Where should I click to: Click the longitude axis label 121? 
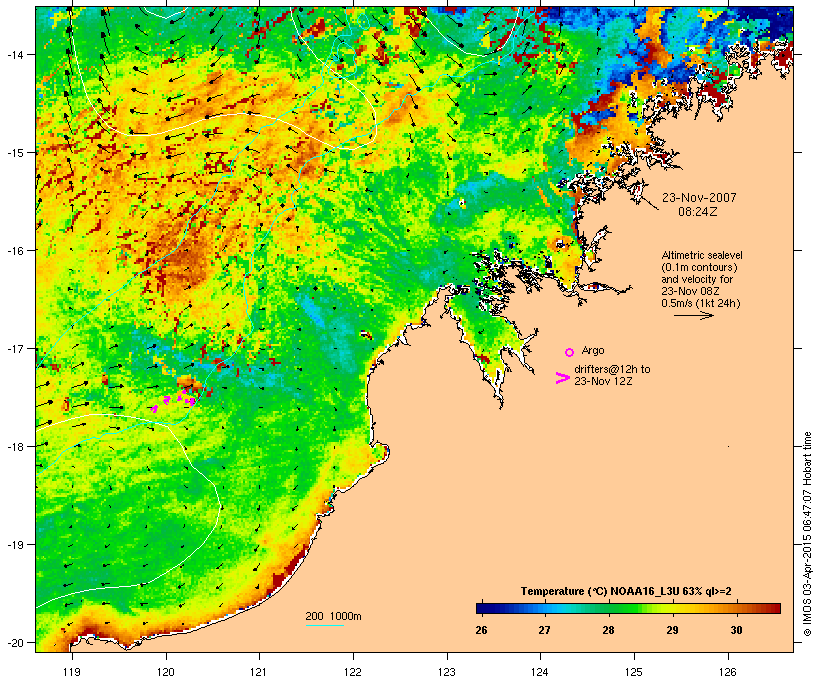(x=259, y=672)
